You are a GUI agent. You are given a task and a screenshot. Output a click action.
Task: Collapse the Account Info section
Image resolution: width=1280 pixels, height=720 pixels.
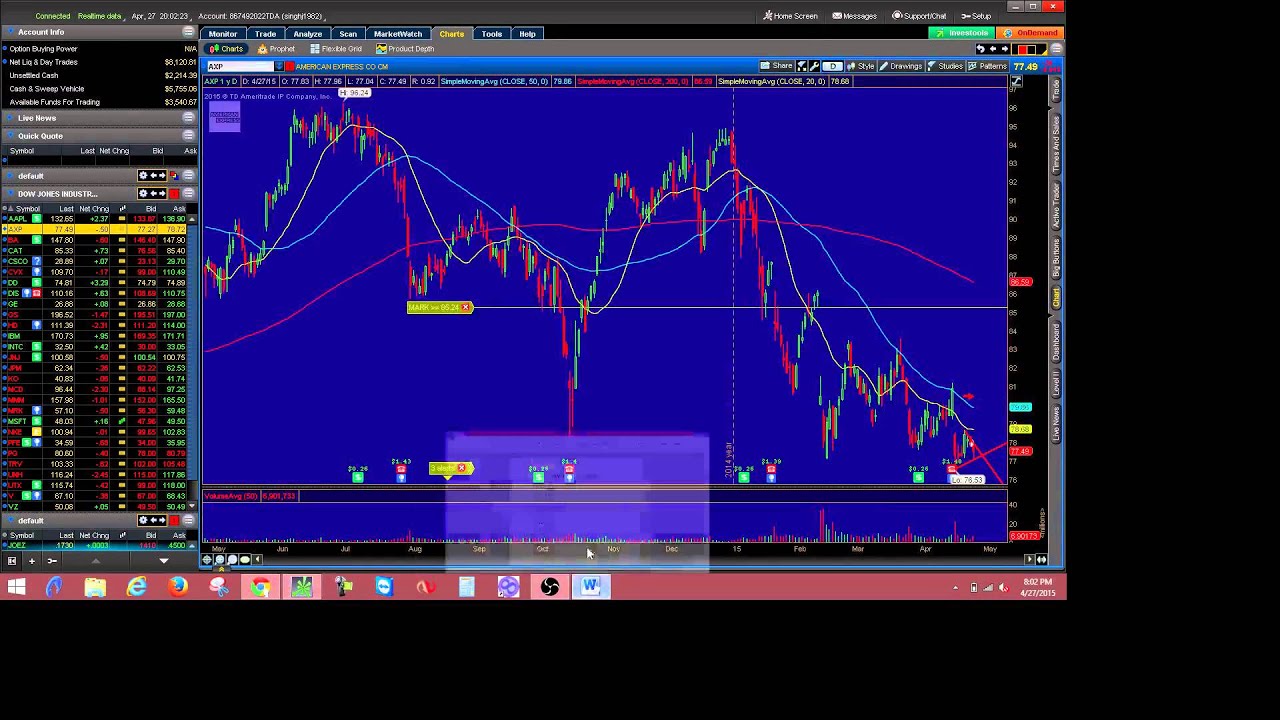pos(10,32)
